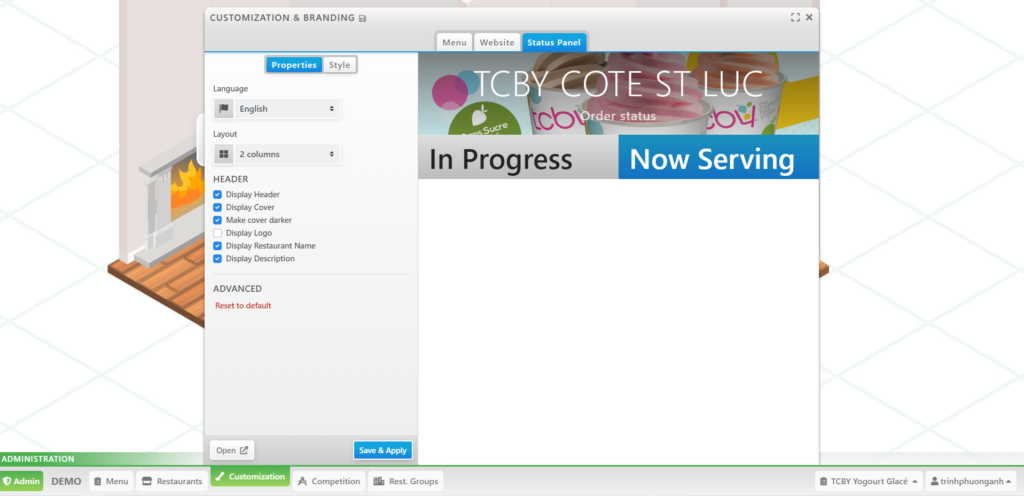This screenshot has height=496, width=1024.
Task: Expand the Layout dropdown showing 2 columns
Action: point(286,154)
